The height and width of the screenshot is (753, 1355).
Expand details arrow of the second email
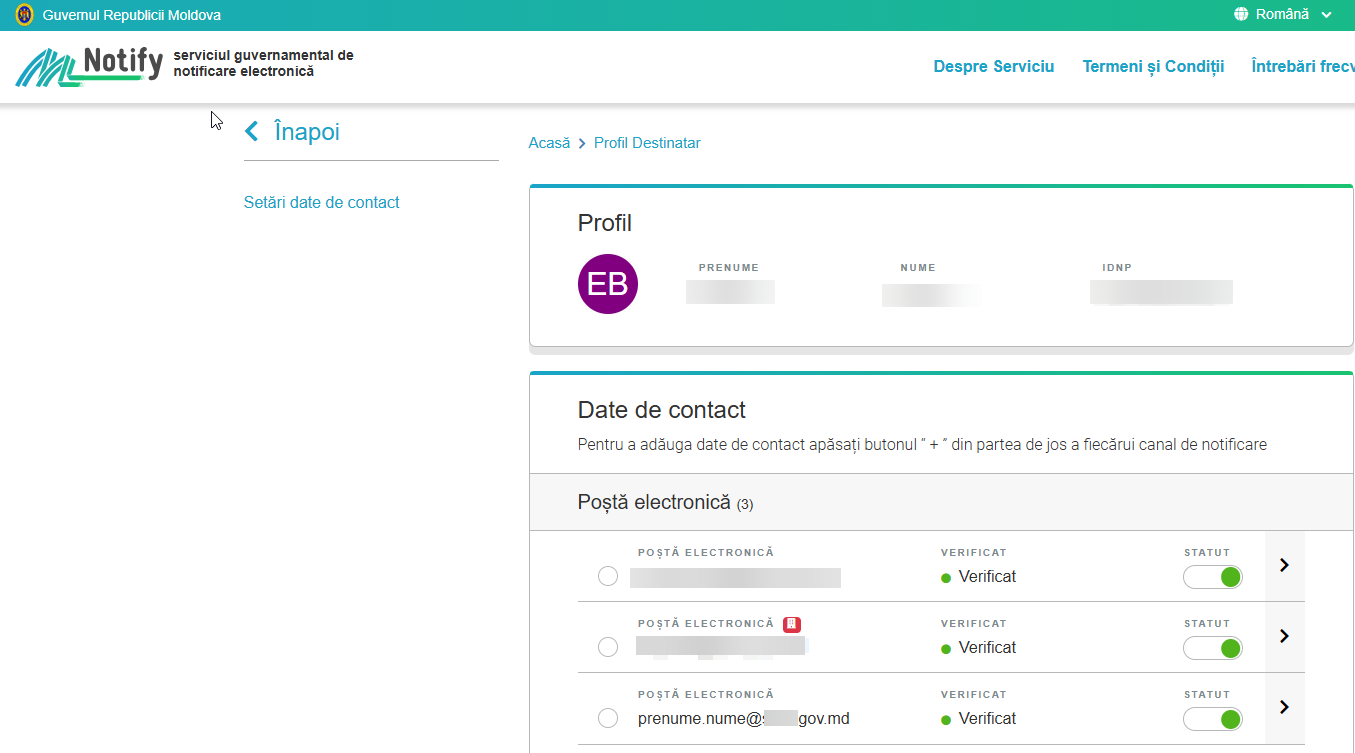tap(1285, 636)
